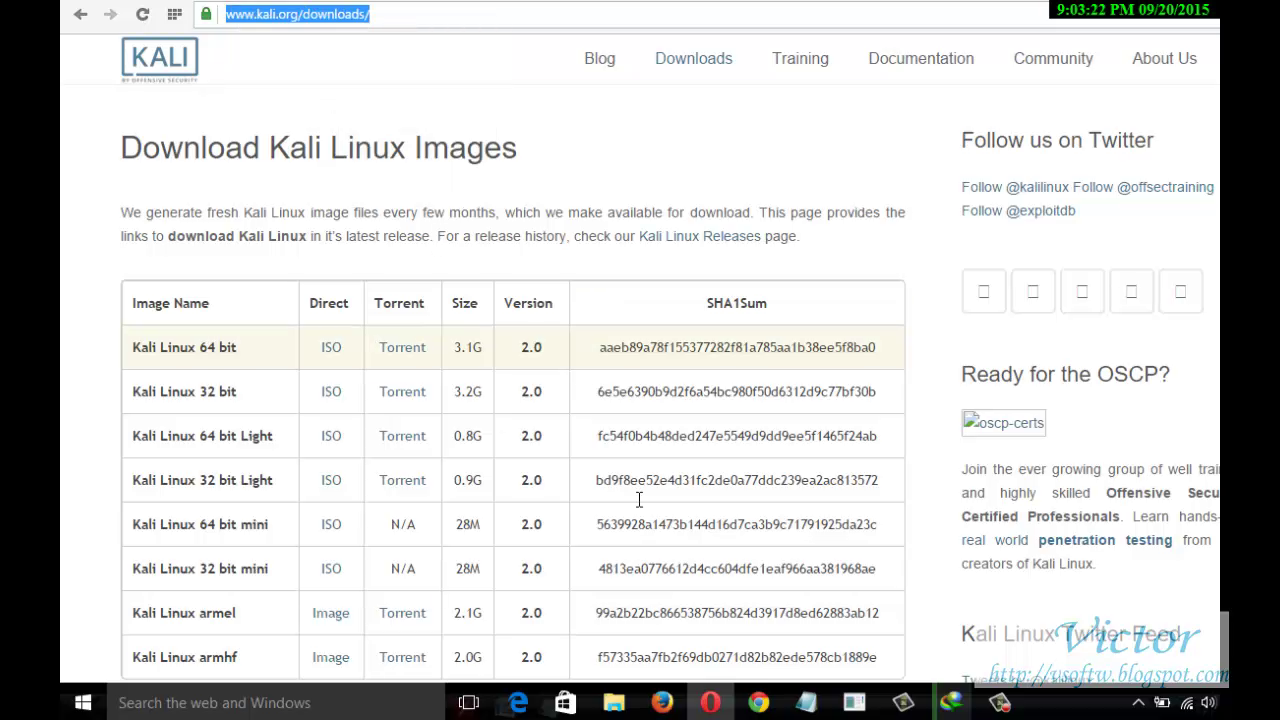
Task: Open the penetration testing link
Action: 1105,540
